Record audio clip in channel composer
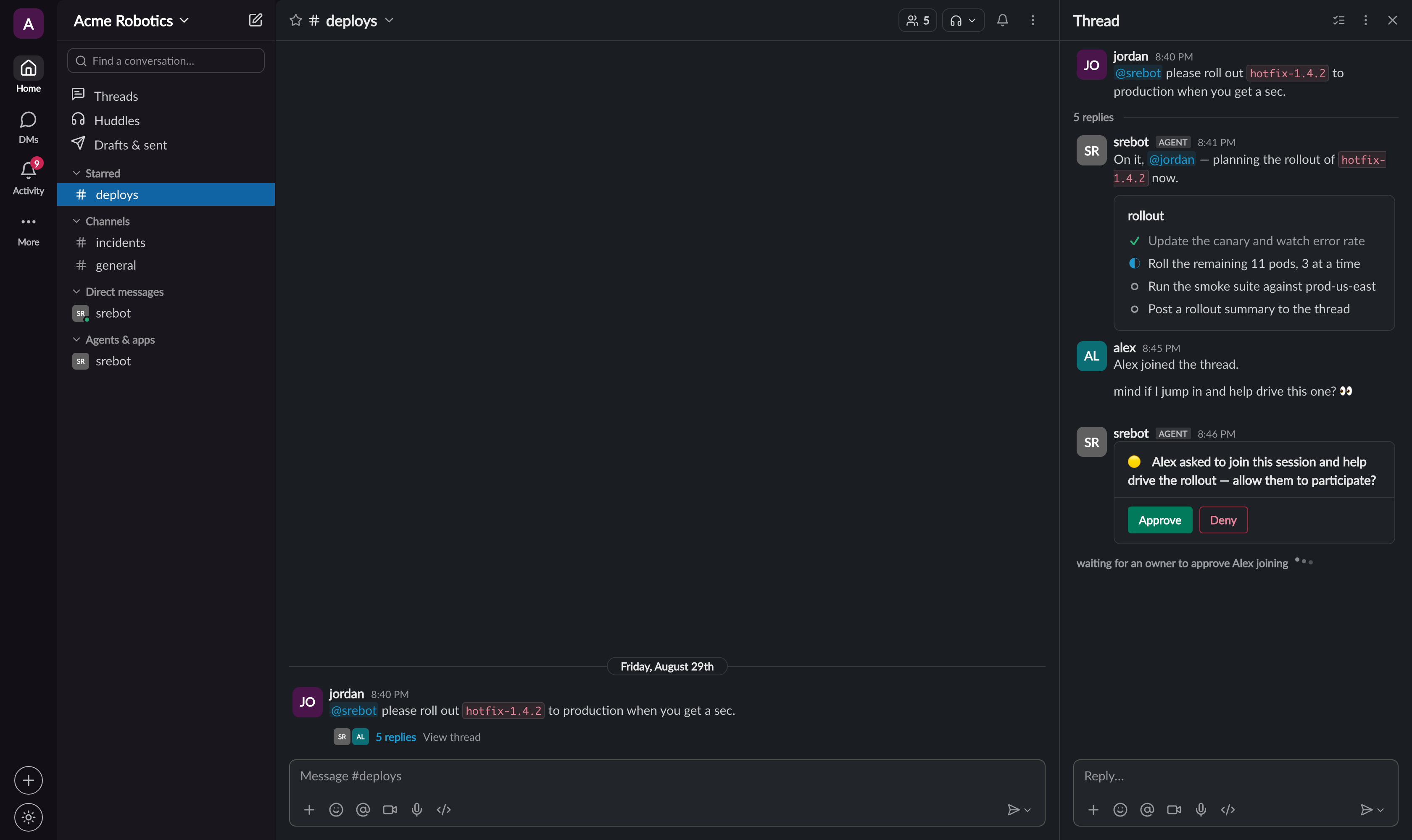The width and height of the screenshot is (1412, 840). coord(417,810)
